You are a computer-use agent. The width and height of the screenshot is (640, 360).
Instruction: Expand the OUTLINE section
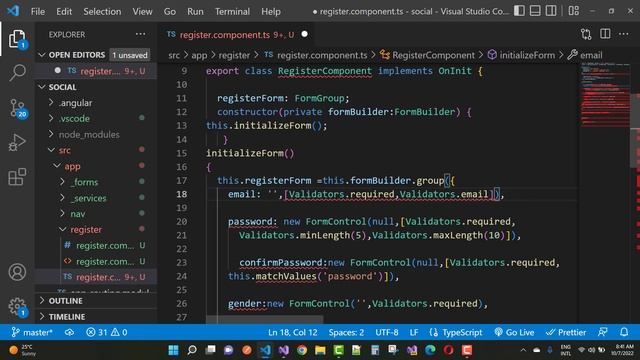coord(96,301)
